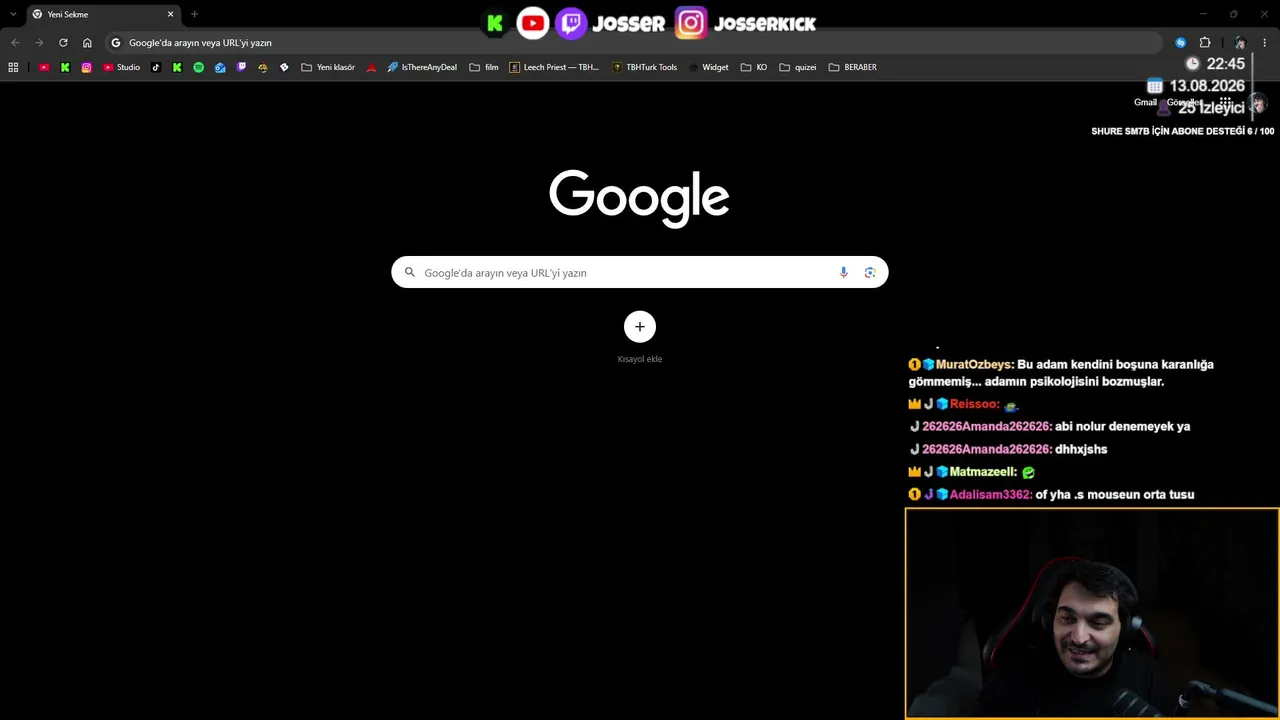Open the YouTube Studio bookmark
The image size is (1280, 720).
click(122, 67)
